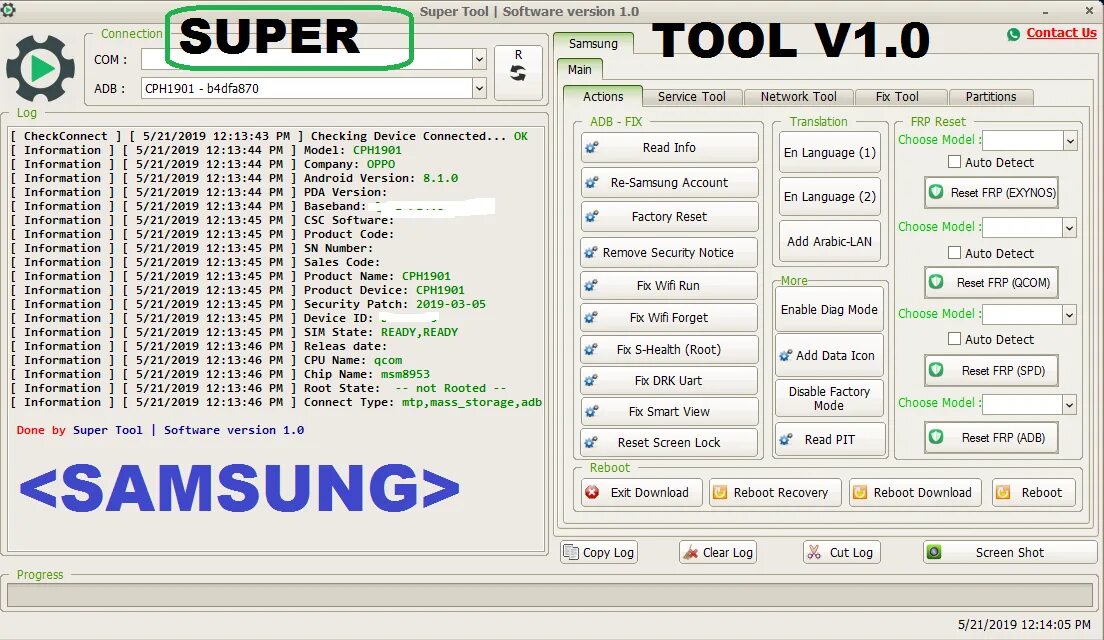The width and height of the screenshot is (1104, 640).
Task: Open Choose Model dropdown for ADB
Action: [x=1070, y=404]
